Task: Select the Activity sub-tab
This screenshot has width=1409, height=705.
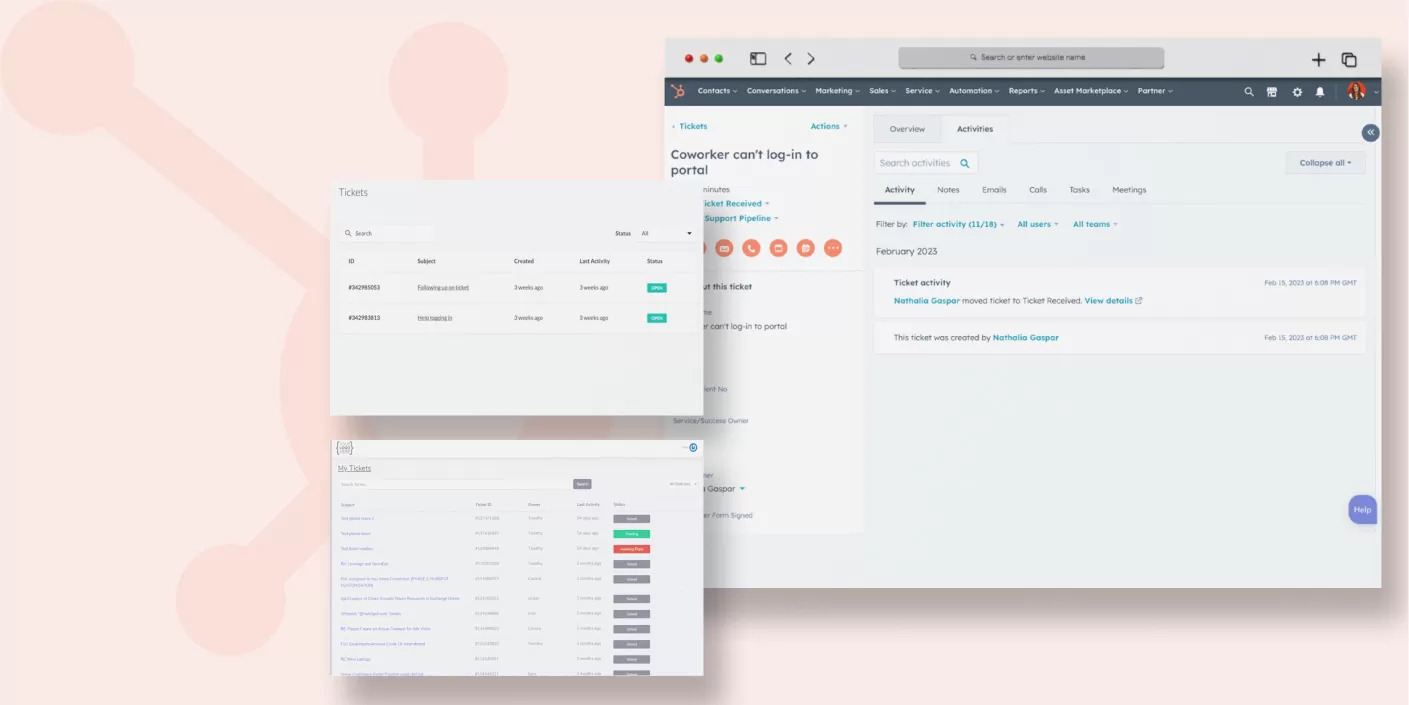Action: [899, 190]
